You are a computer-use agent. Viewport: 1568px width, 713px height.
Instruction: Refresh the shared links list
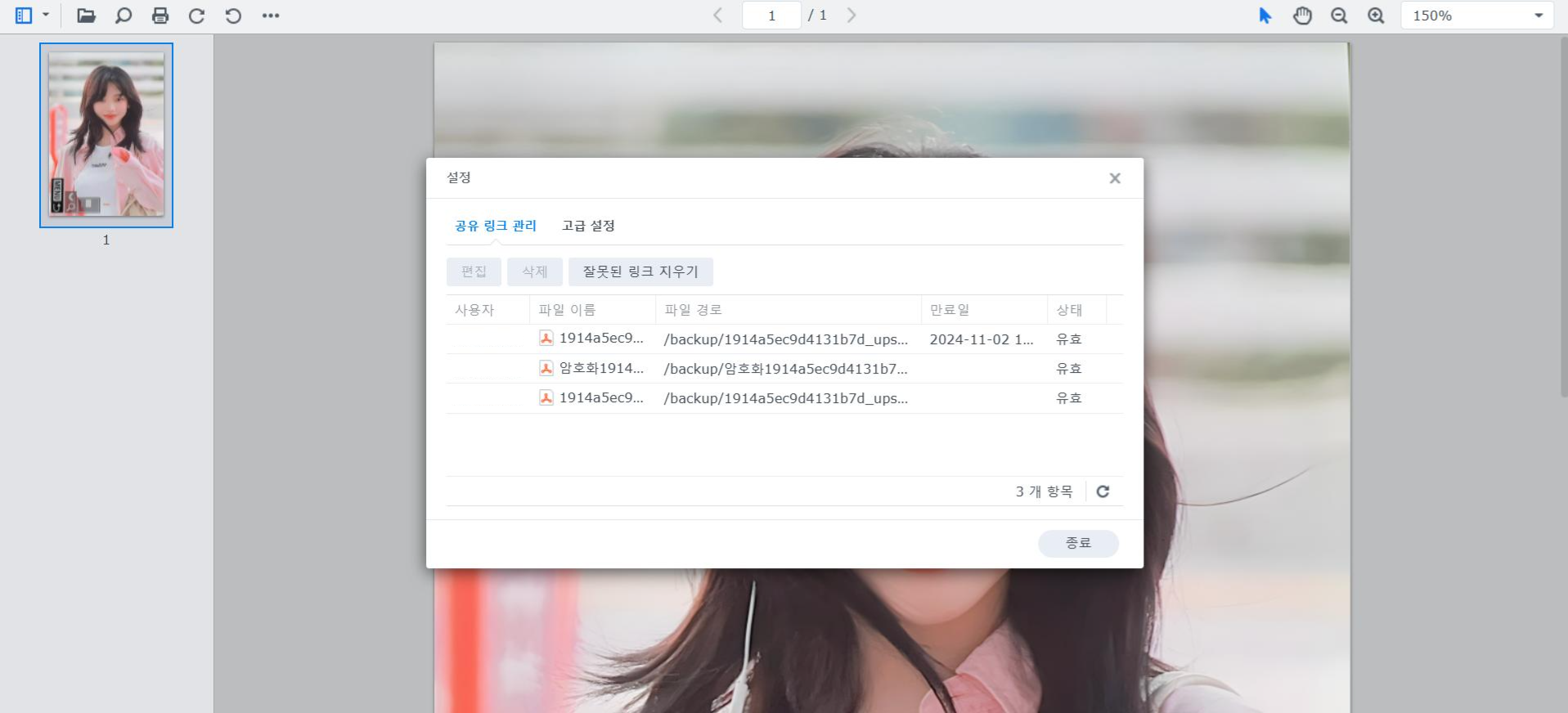point(1103,491)
